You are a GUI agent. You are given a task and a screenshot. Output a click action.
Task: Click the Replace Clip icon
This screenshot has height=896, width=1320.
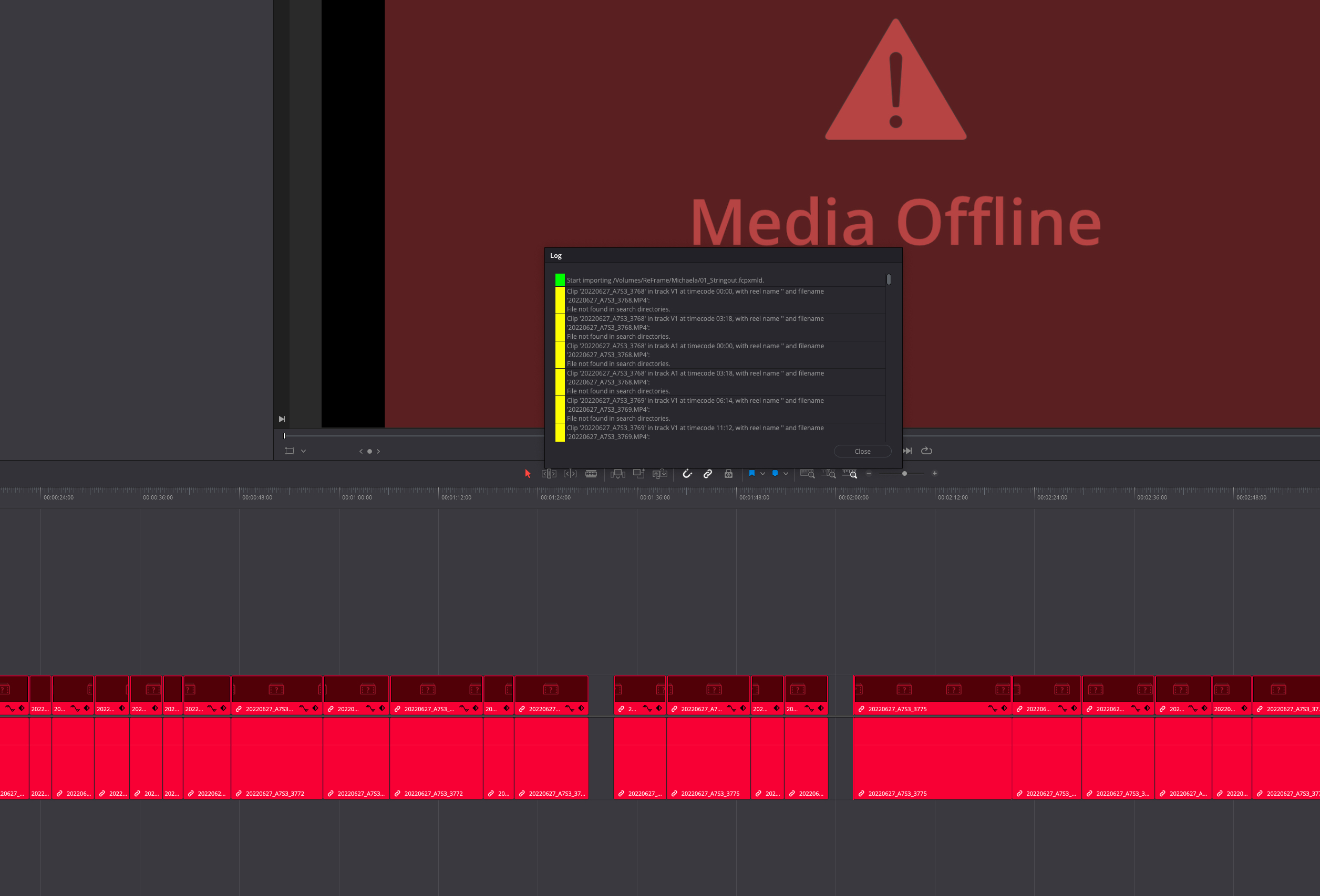pos(659,474)
